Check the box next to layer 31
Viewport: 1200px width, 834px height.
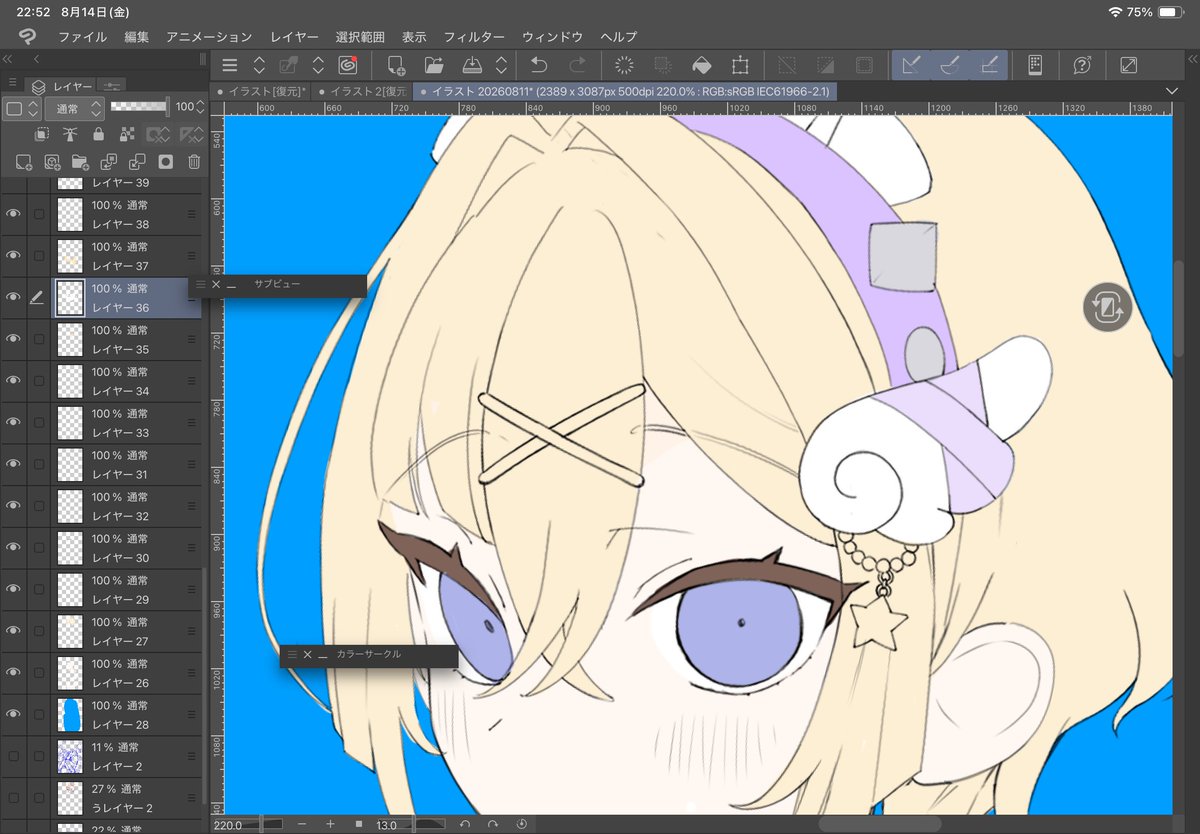pyautogui.click(x=39, y=464)
